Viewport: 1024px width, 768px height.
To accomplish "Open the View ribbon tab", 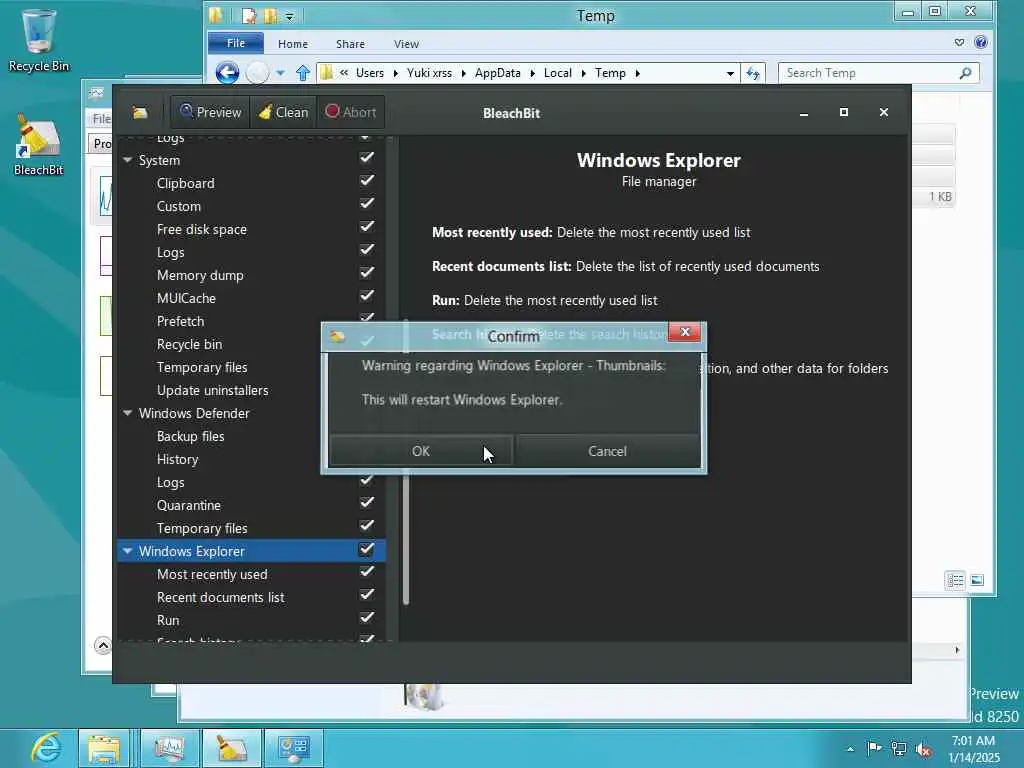I will (x=406, y=44).
